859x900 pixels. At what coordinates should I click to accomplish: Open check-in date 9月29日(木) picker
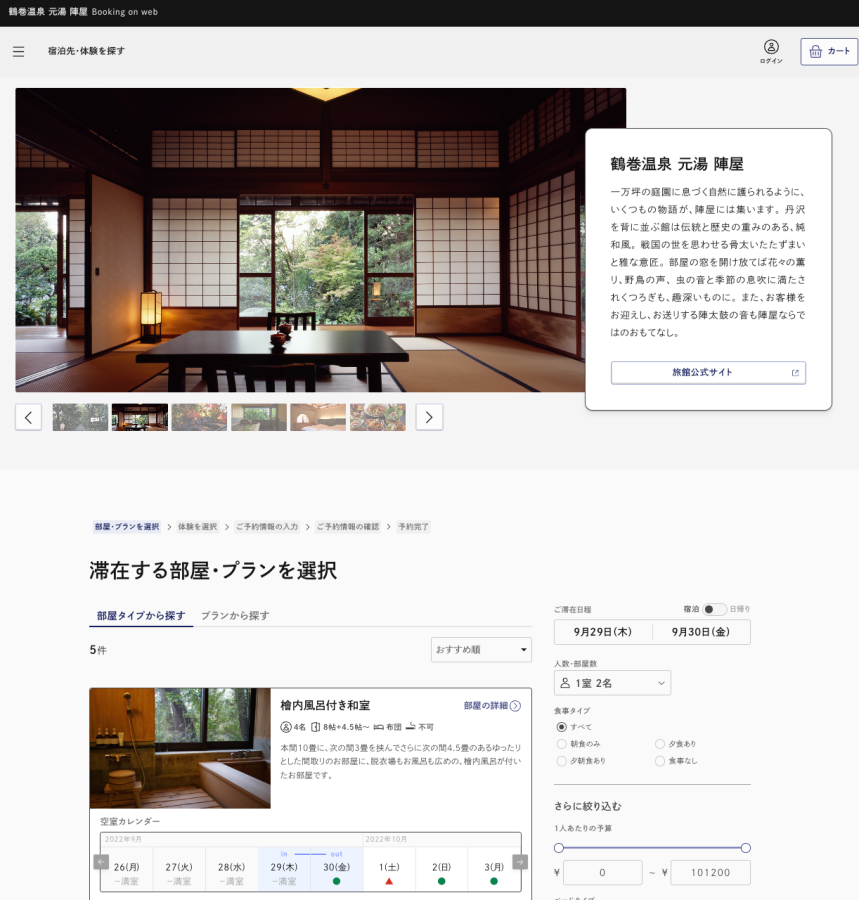pyautogui.click(x=602, y=632)
